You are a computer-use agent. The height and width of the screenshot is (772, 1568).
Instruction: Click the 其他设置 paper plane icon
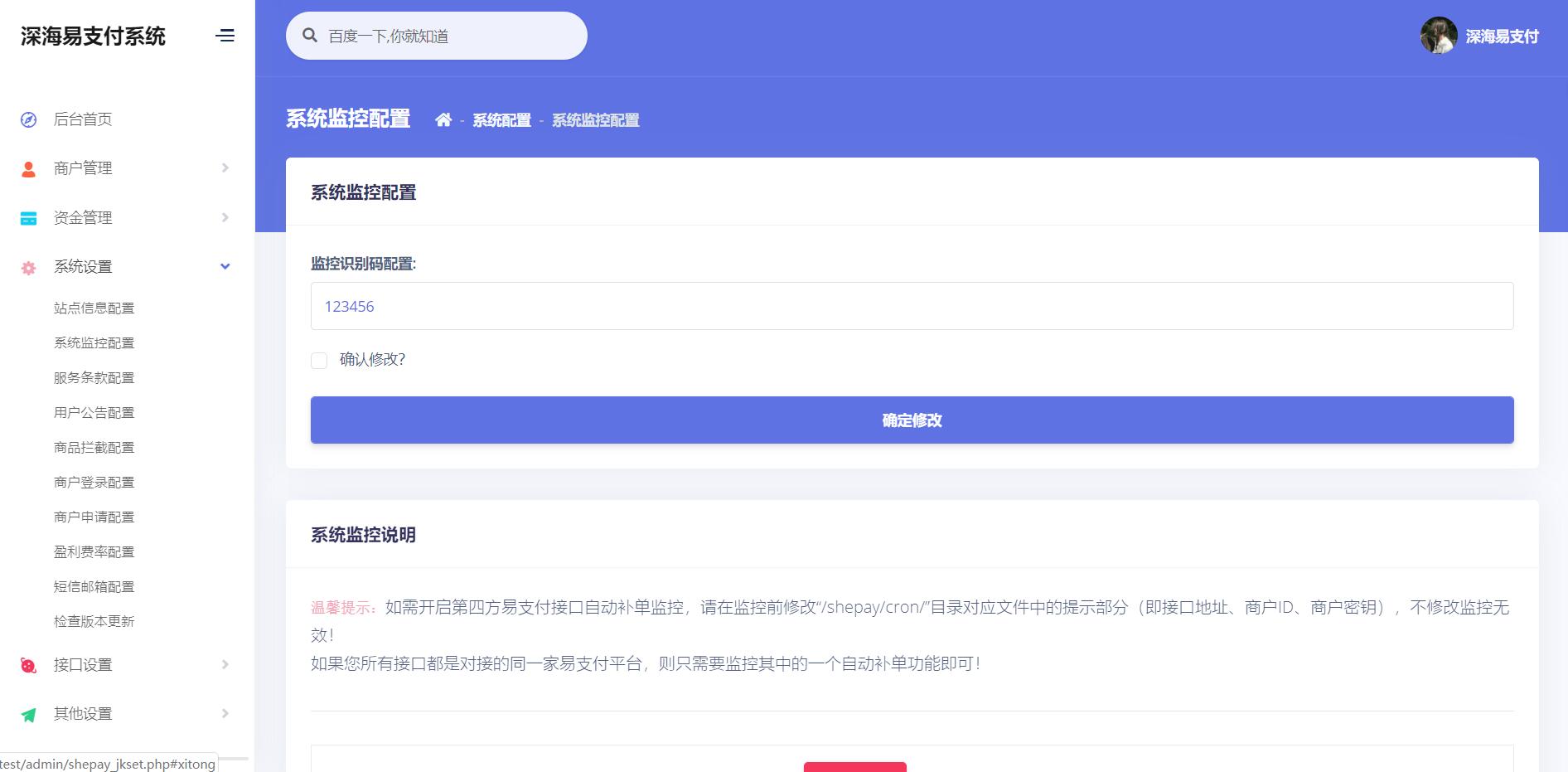(27, 712)
